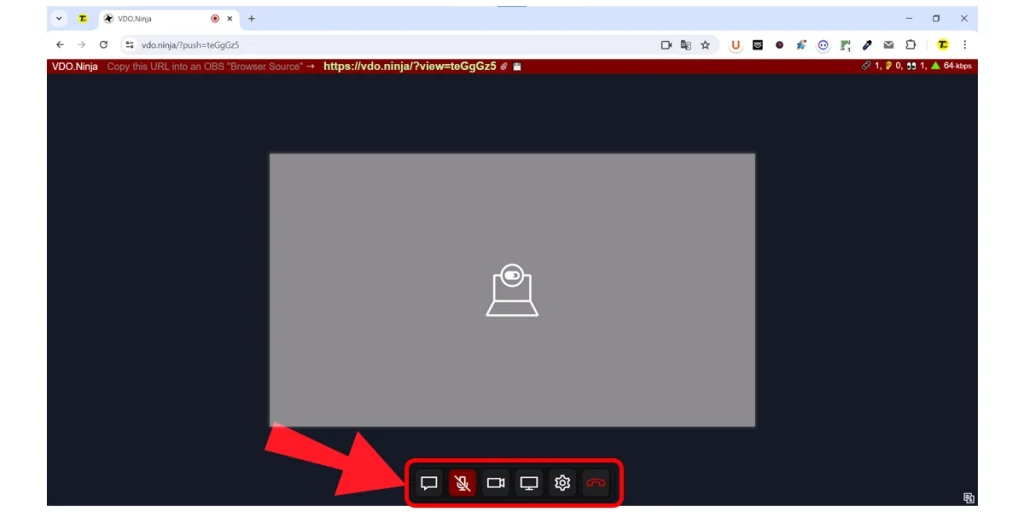Open the black shield extension icon
1024x512 pixels.
tap(758, 45)
